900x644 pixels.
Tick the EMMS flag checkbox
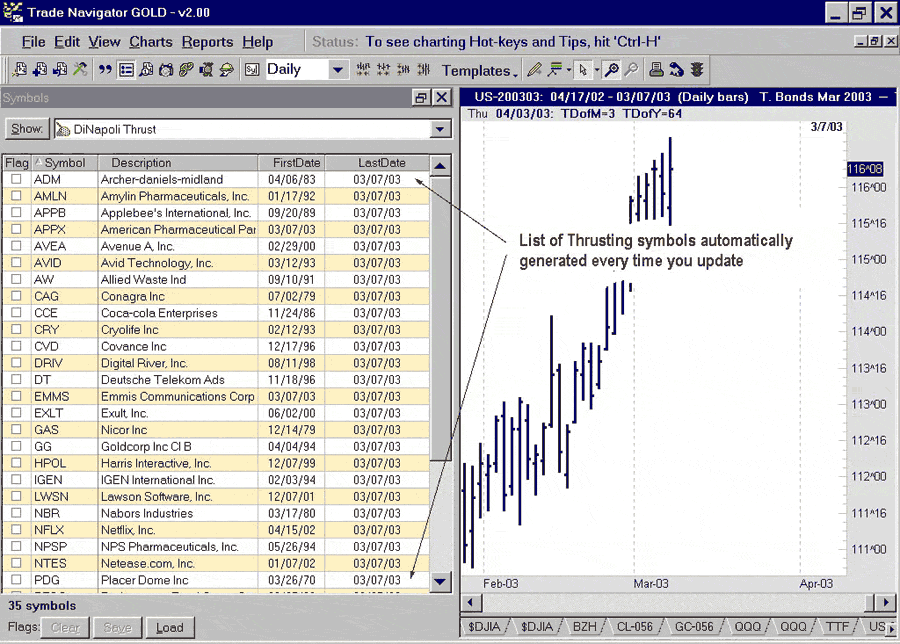[16, 395]
